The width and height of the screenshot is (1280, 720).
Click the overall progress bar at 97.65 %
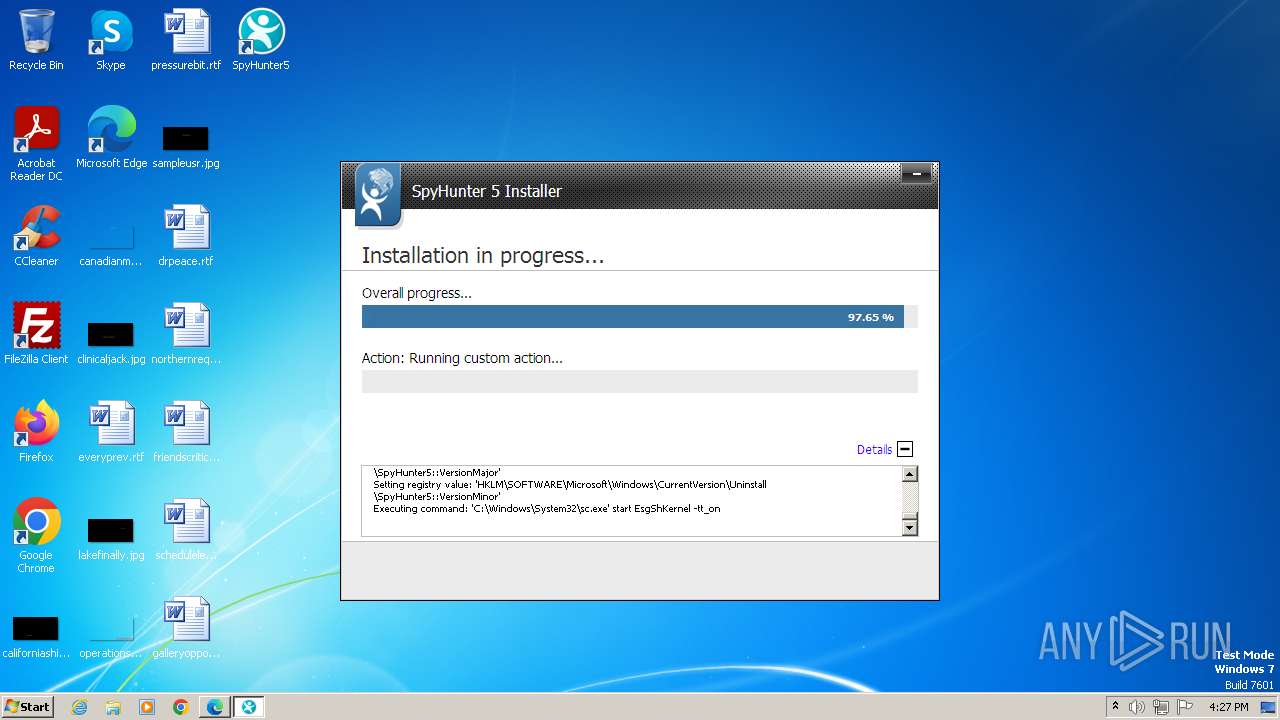[x=639, y=317]
